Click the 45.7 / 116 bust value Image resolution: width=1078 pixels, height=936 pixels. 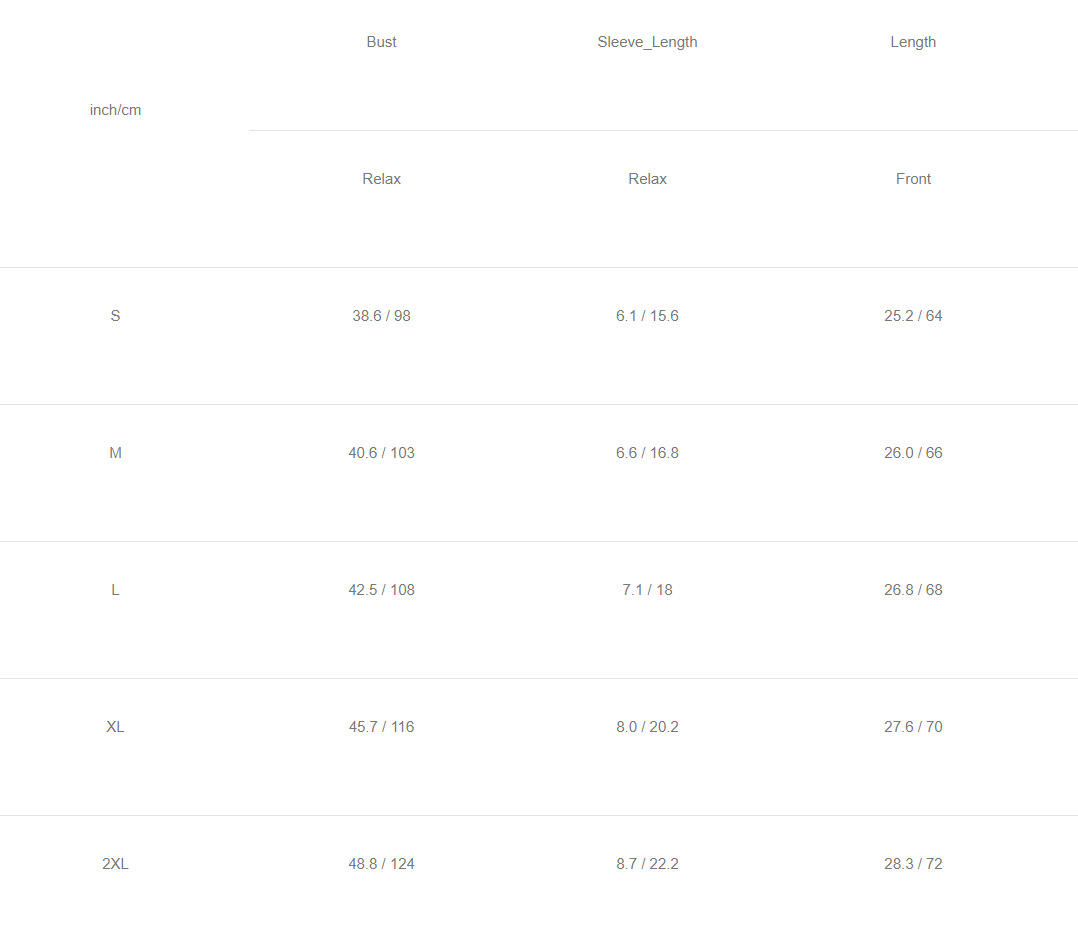pyautogui.click(x=382, y=727)
